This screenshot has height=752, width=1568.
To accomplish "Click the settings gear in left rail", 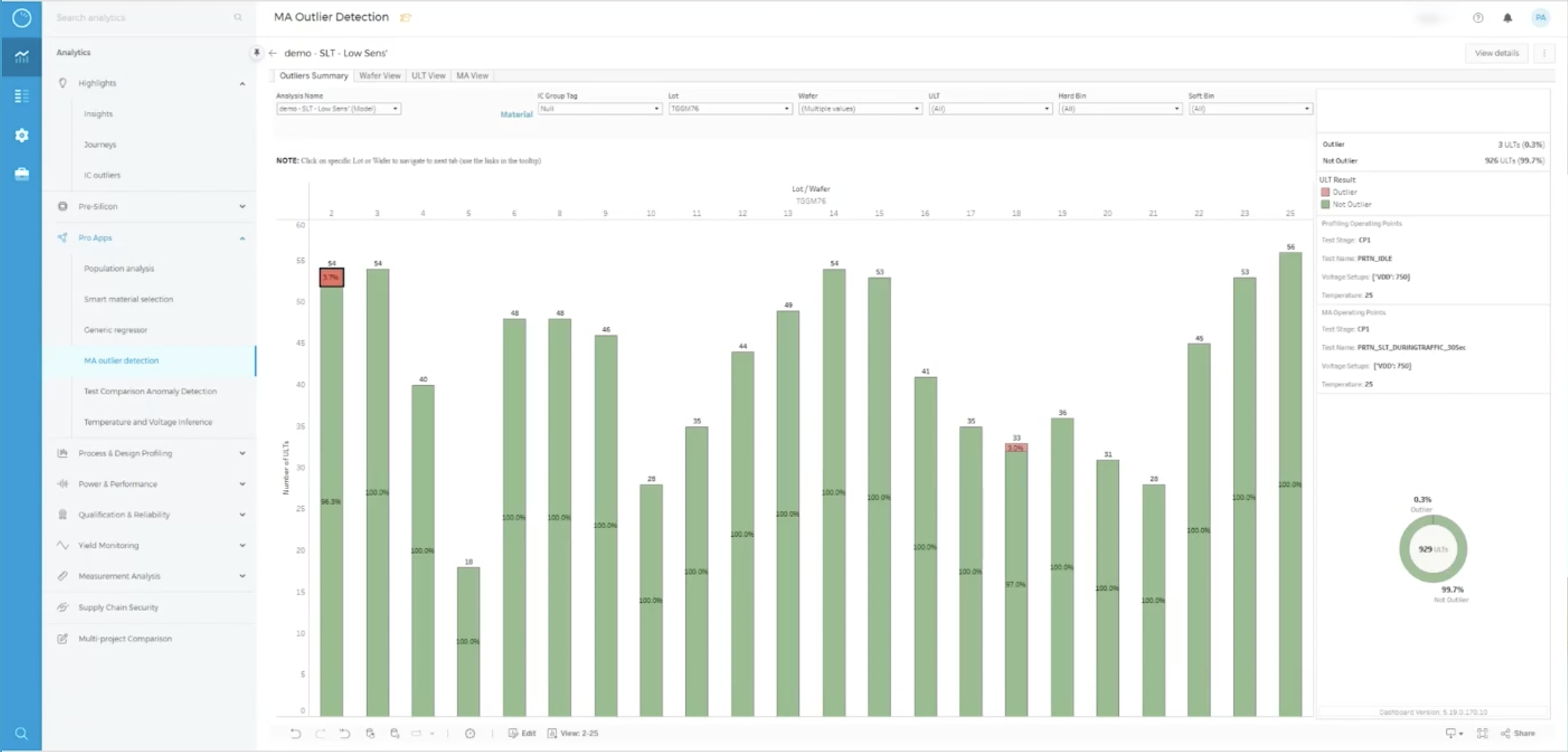I will (21, 136).
